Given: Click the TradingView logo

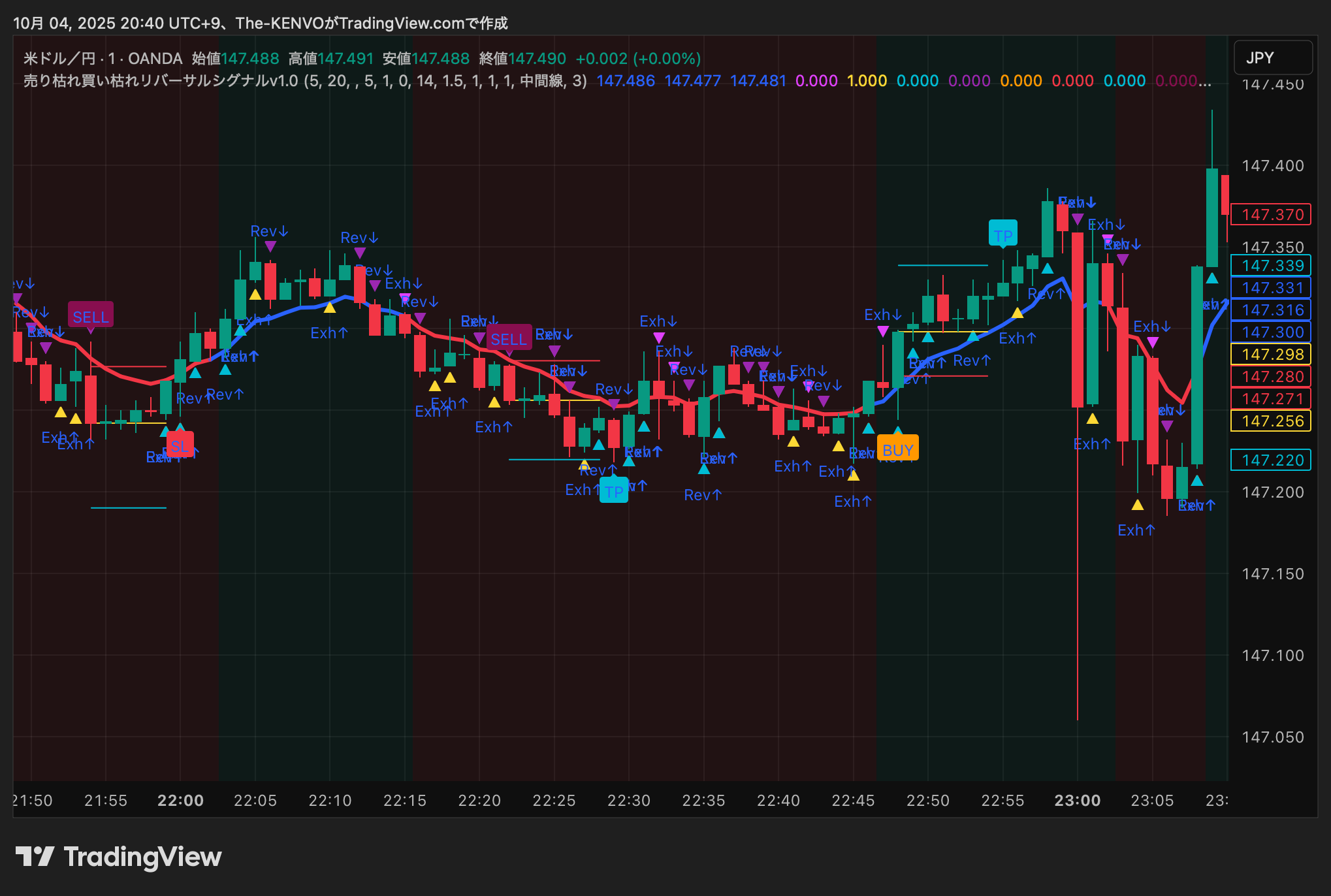Looking at the screenshot, I should pyautogui.click(x=118, y=857).
